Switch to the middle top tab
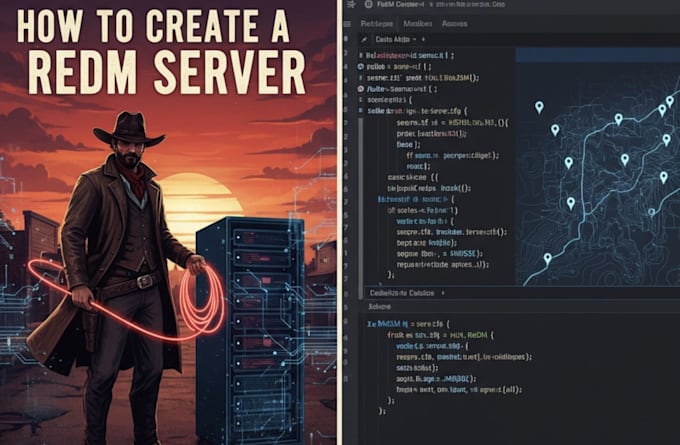This screenshot has width=680, height=445. click(x=418, y=24)
